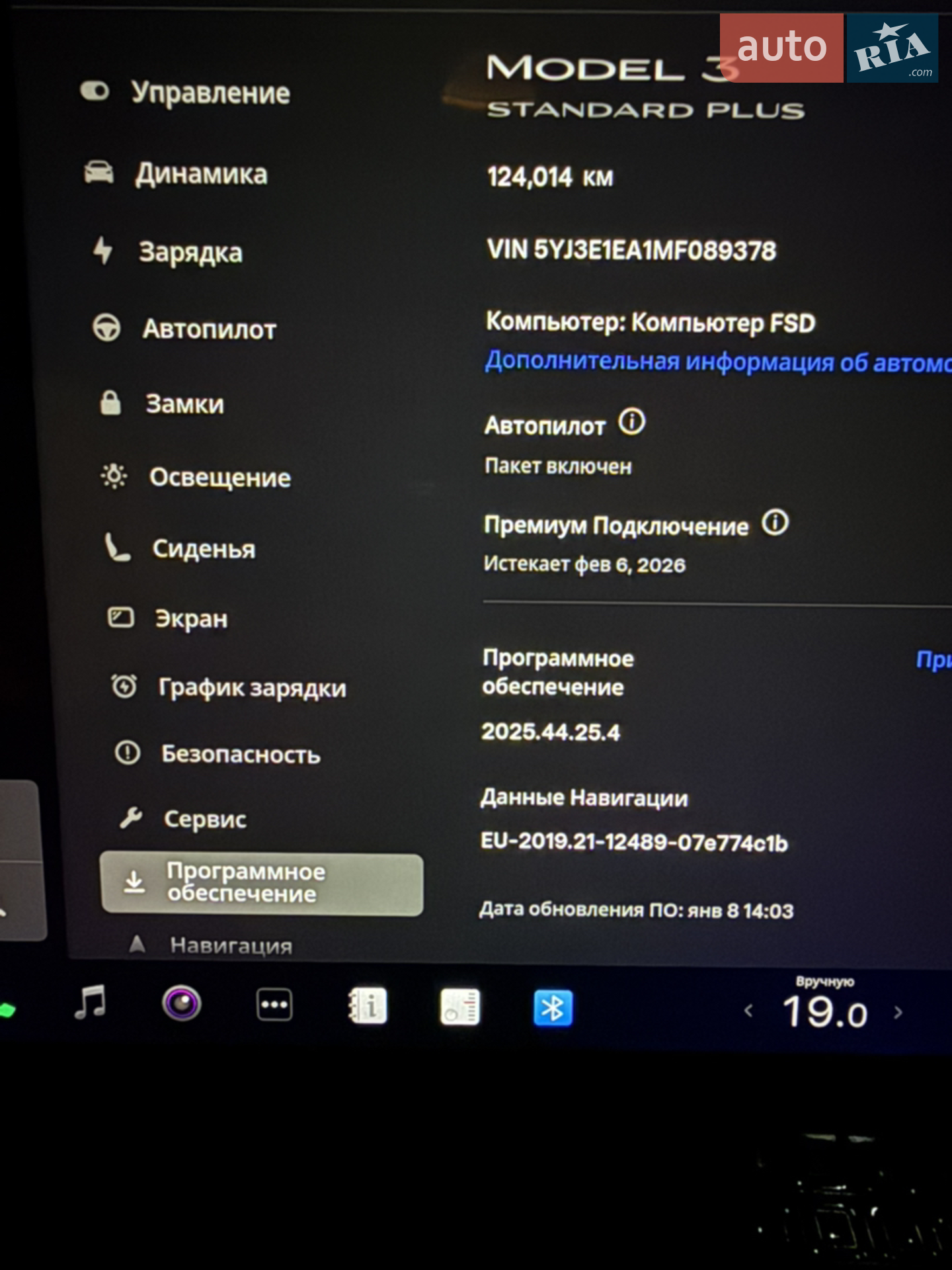Open the energy chart app
The width and height of the screenshot is (952, 1270).
click(460, 1007)
